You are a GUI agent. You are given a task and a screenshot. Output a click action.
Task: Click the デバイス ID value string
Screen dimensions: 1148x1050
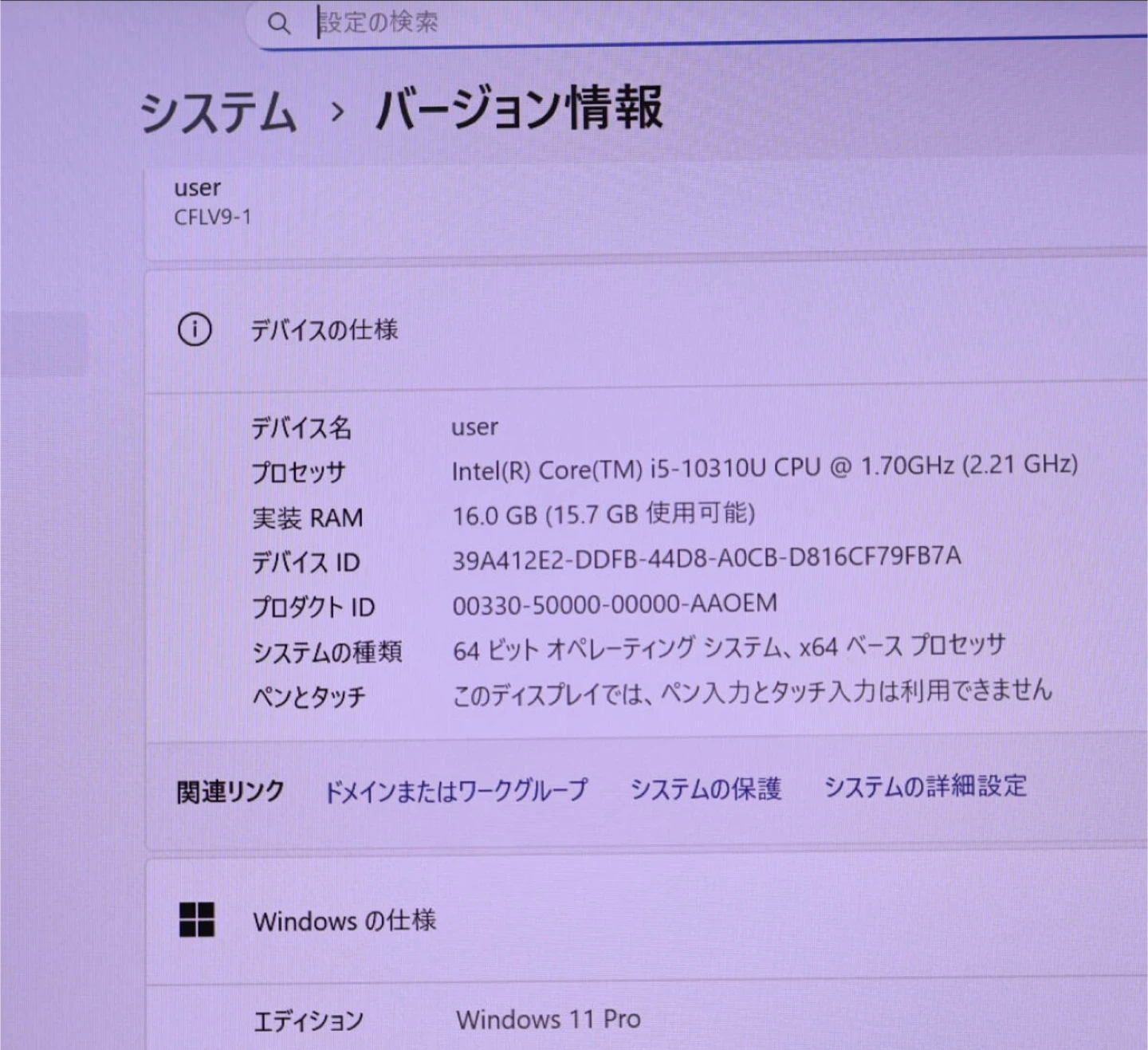pos(706,558)
